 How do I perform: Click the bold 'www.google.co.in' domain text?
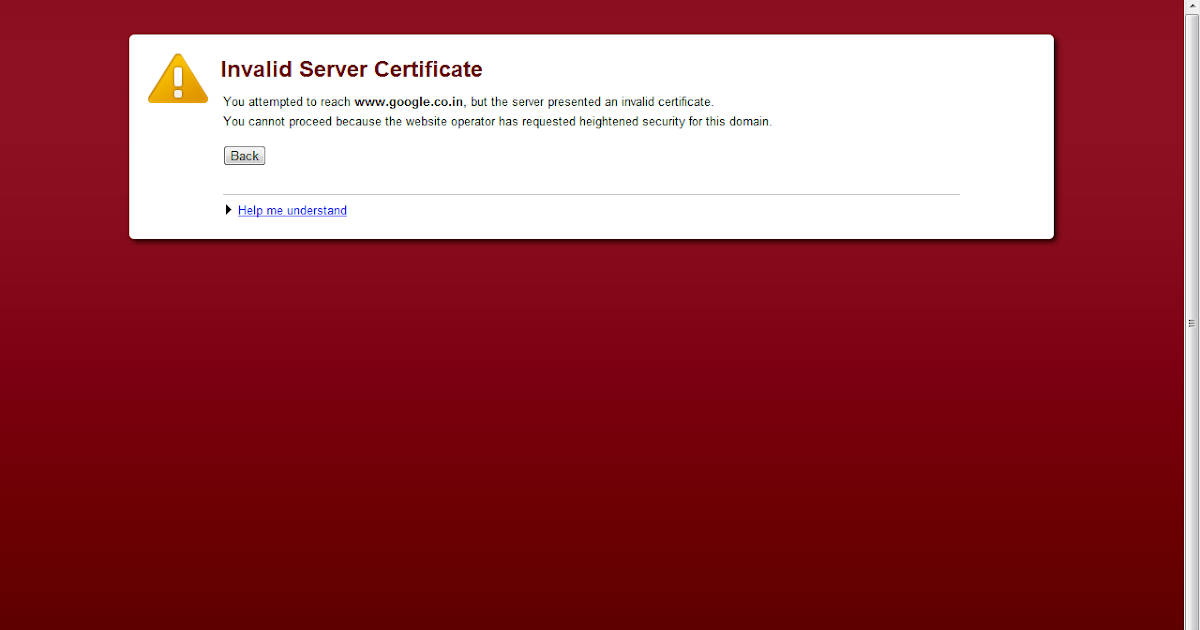pyautogui.click(x=409, y=102)
